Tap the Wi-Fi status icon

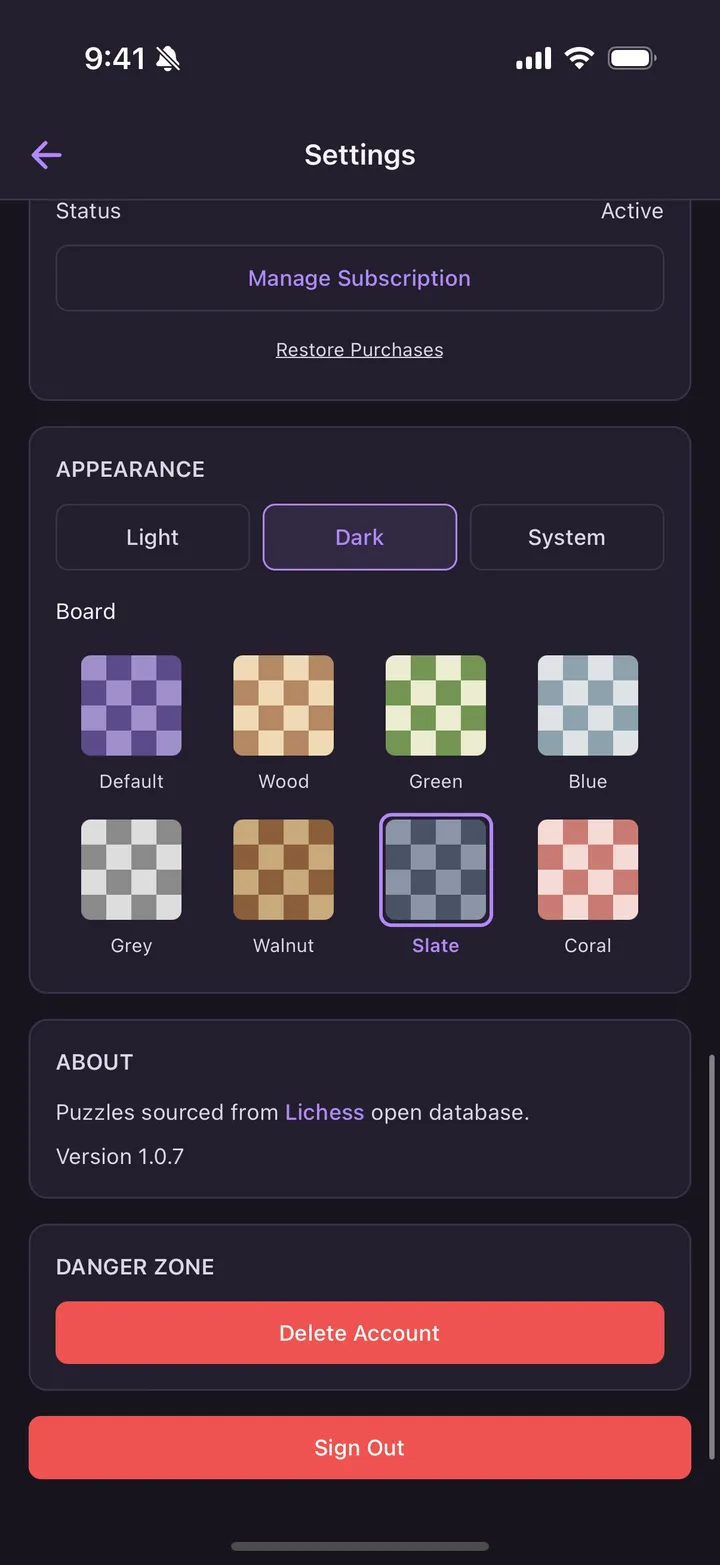pyautogui.click(x=579, y=58)
